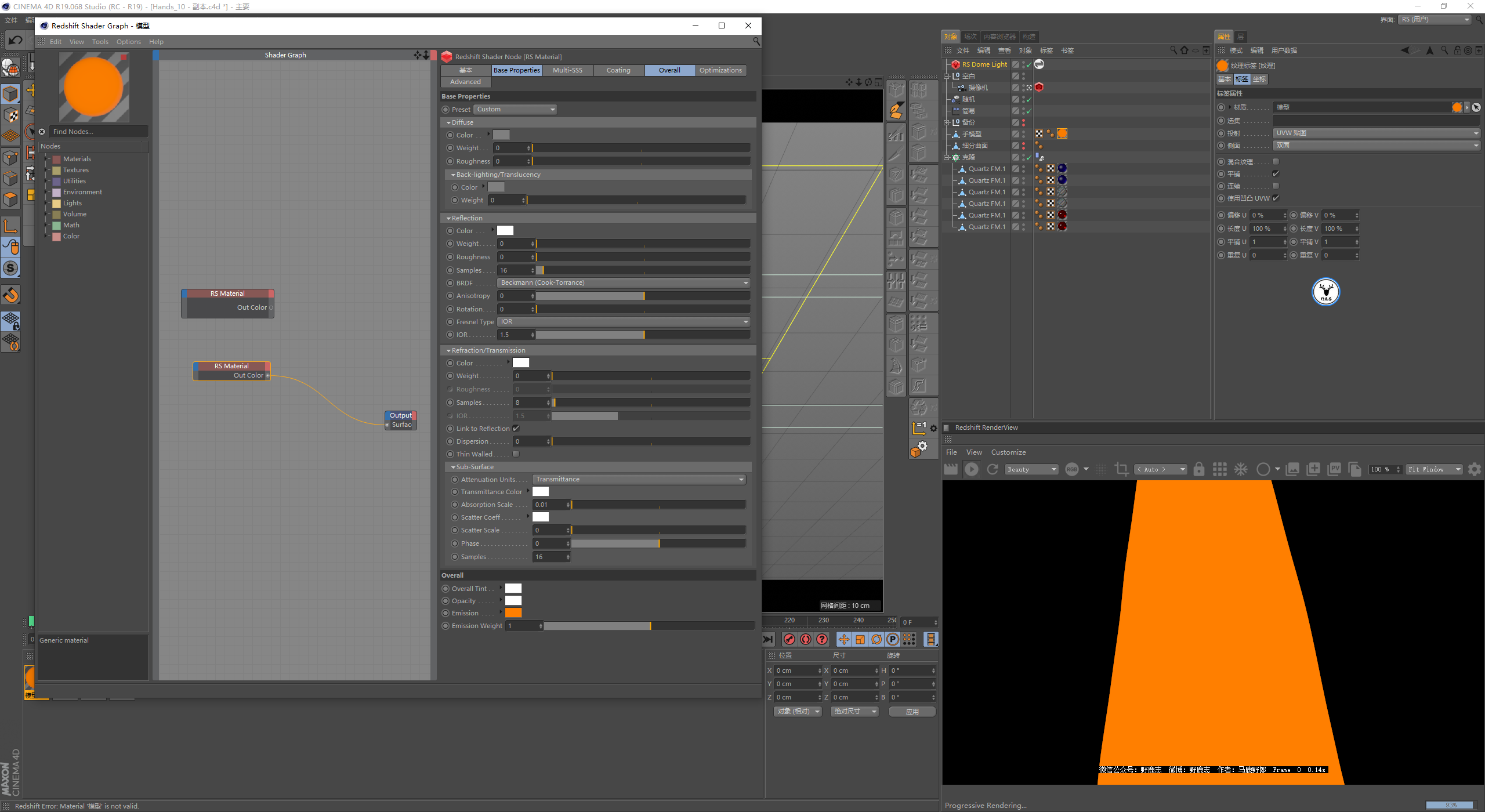Toggle Link to Reflection checkbox
This screenshot has height=812, width=1485.
point(516,429)
